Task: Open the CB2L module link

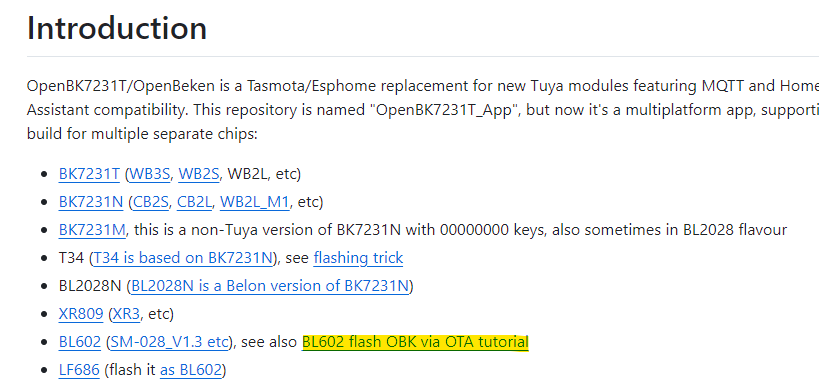Action: tap(194, 202)
